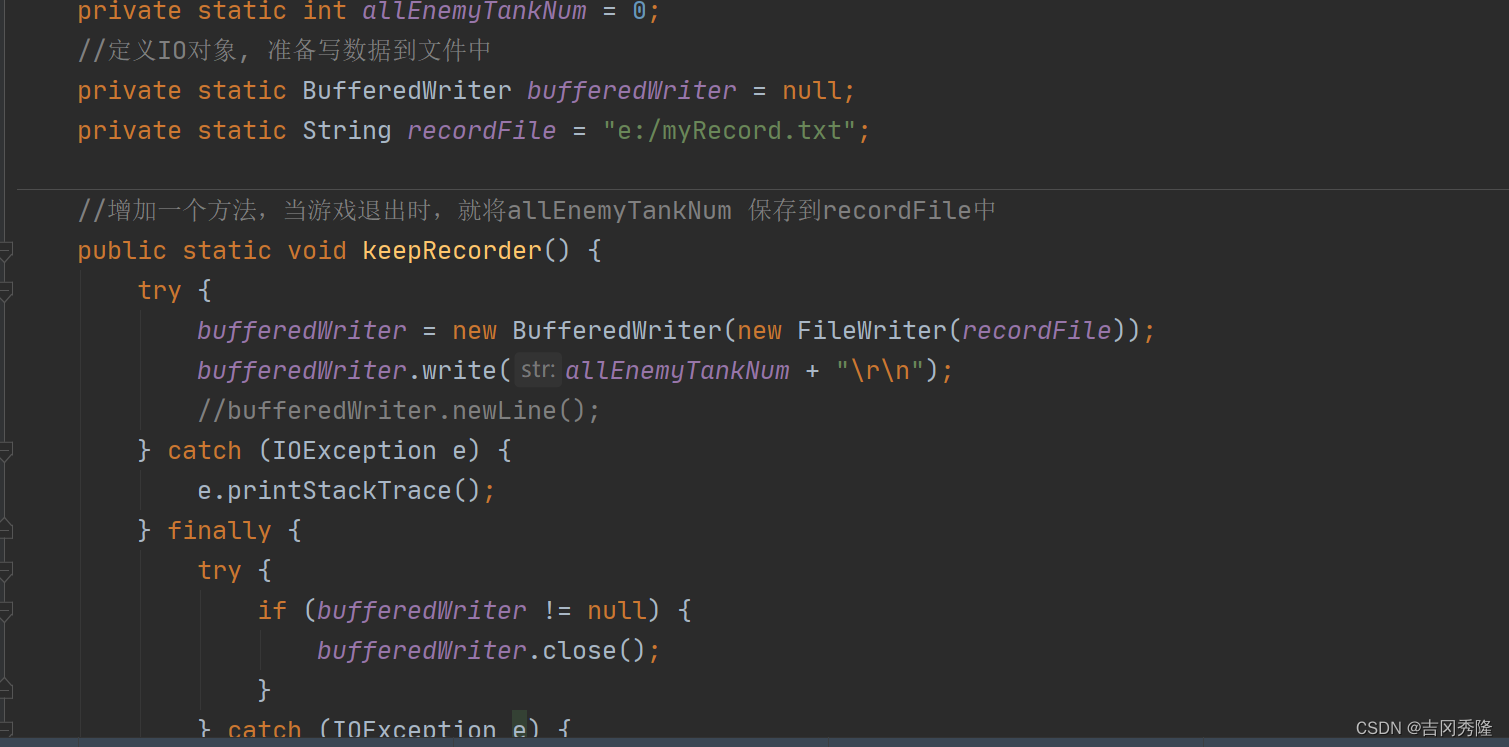Click null in the bufferedWriter declaration
Image resolution: width=1509 pixels, height=747 pixels.
812,90
